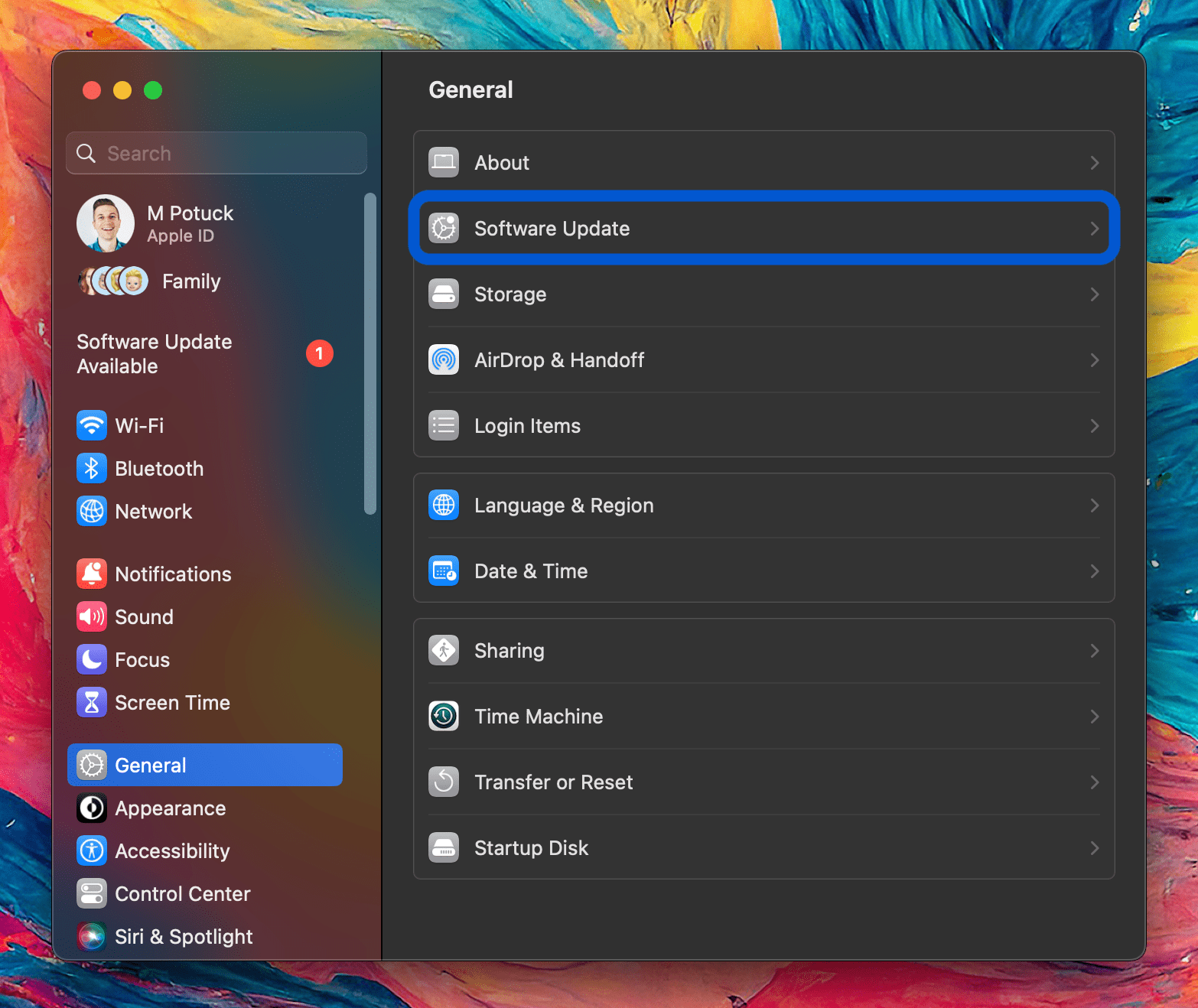Open Wi-Fi settings from the sidebar
1198x1008 pixels.
point(139,425)
